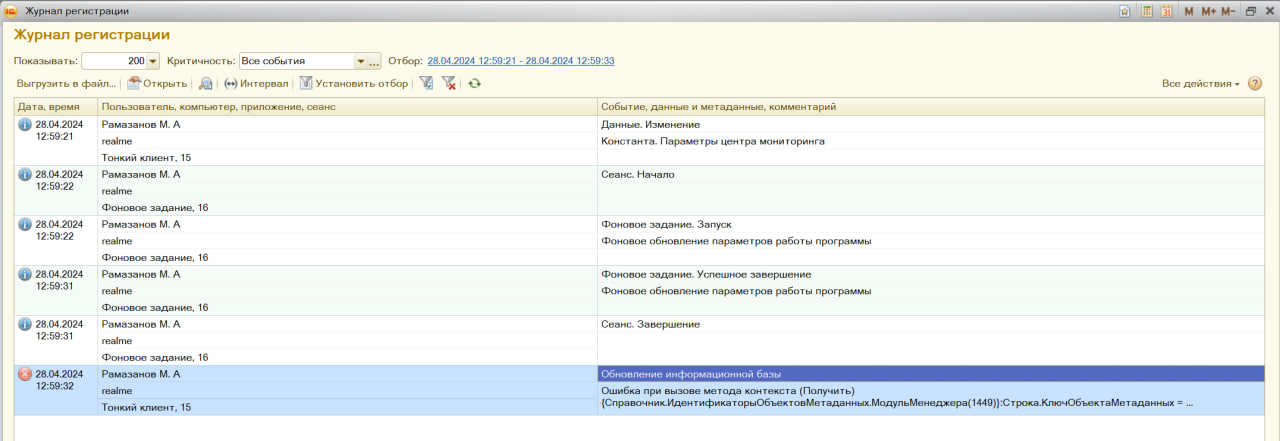
Task: Click filter by current value funnel icon
Action: tap(426, 84)
